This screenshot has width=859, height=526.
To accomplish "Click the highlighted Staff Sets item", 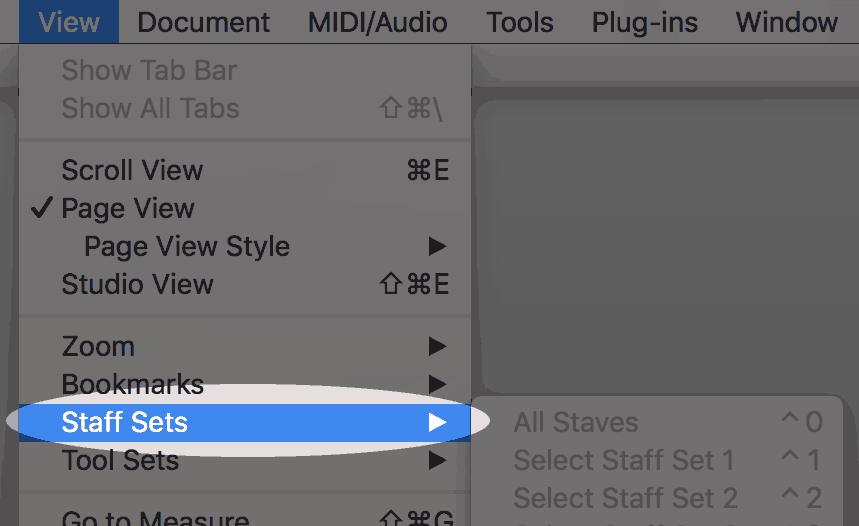I will (245, 422).
